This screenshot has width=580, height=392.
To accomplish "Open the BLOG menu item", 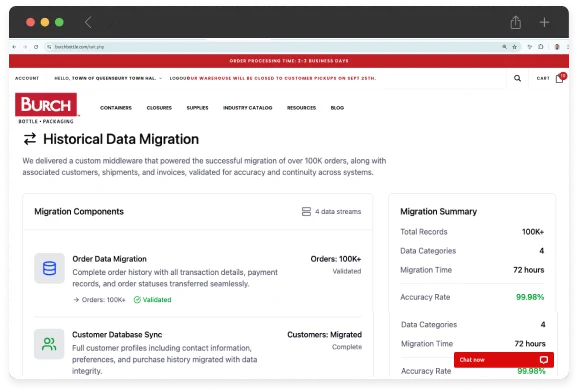I will click(x=337, y=108).
